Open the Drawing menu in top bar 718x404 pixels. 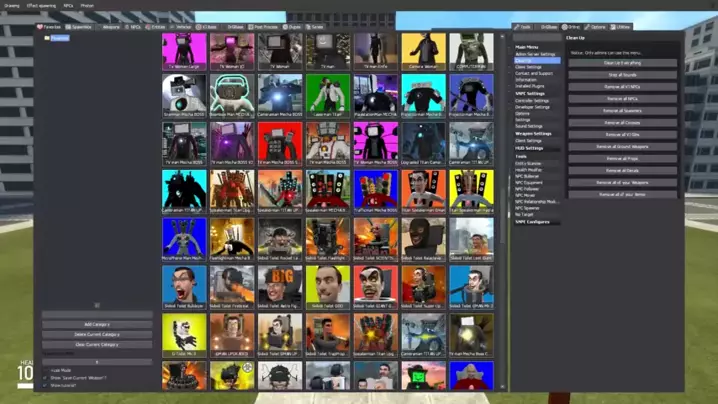[x=12, y=5]
